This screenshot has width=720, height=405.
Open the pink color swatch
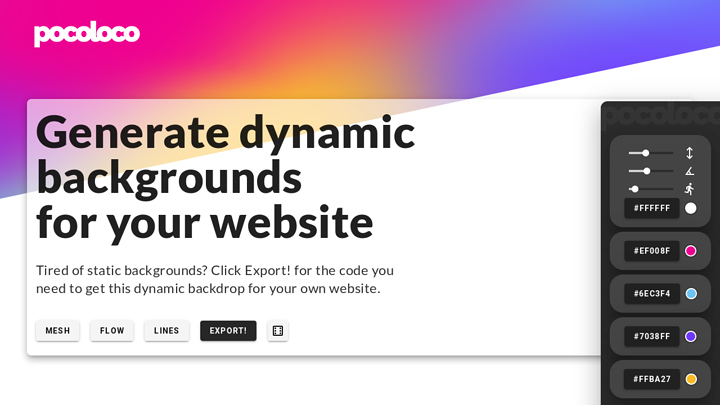(x=690, y=250)
